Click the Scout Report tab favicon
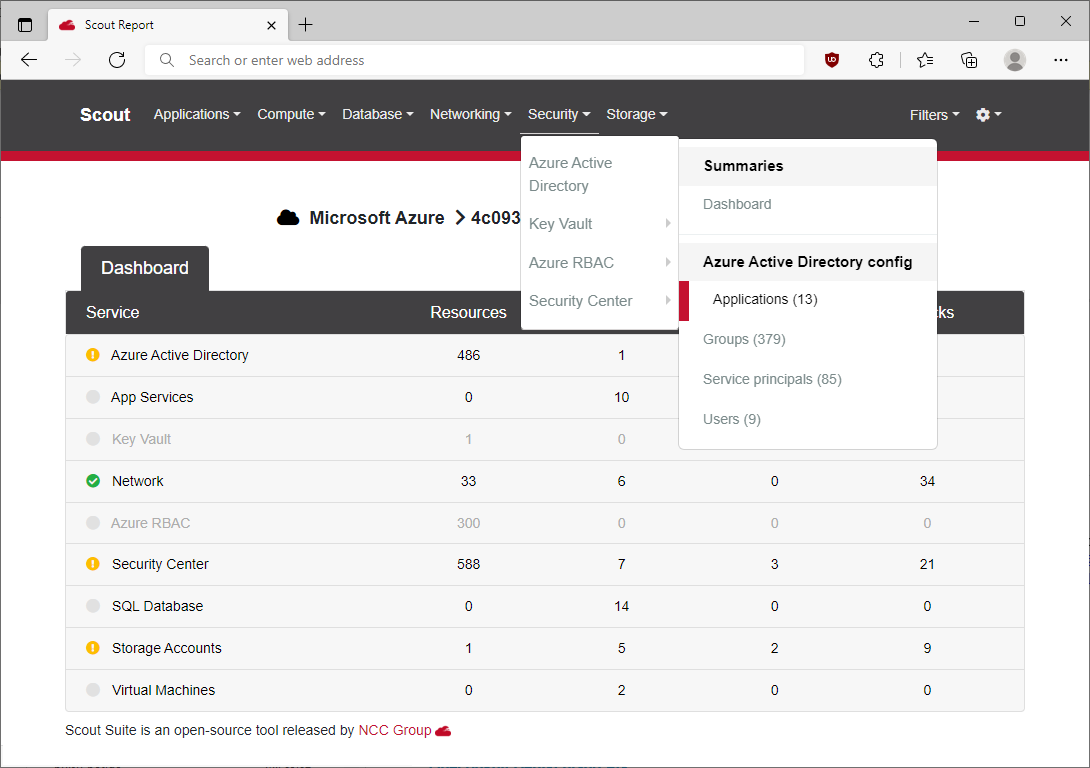The height and width of the screenshot is (768, 1090). point(67,25)
